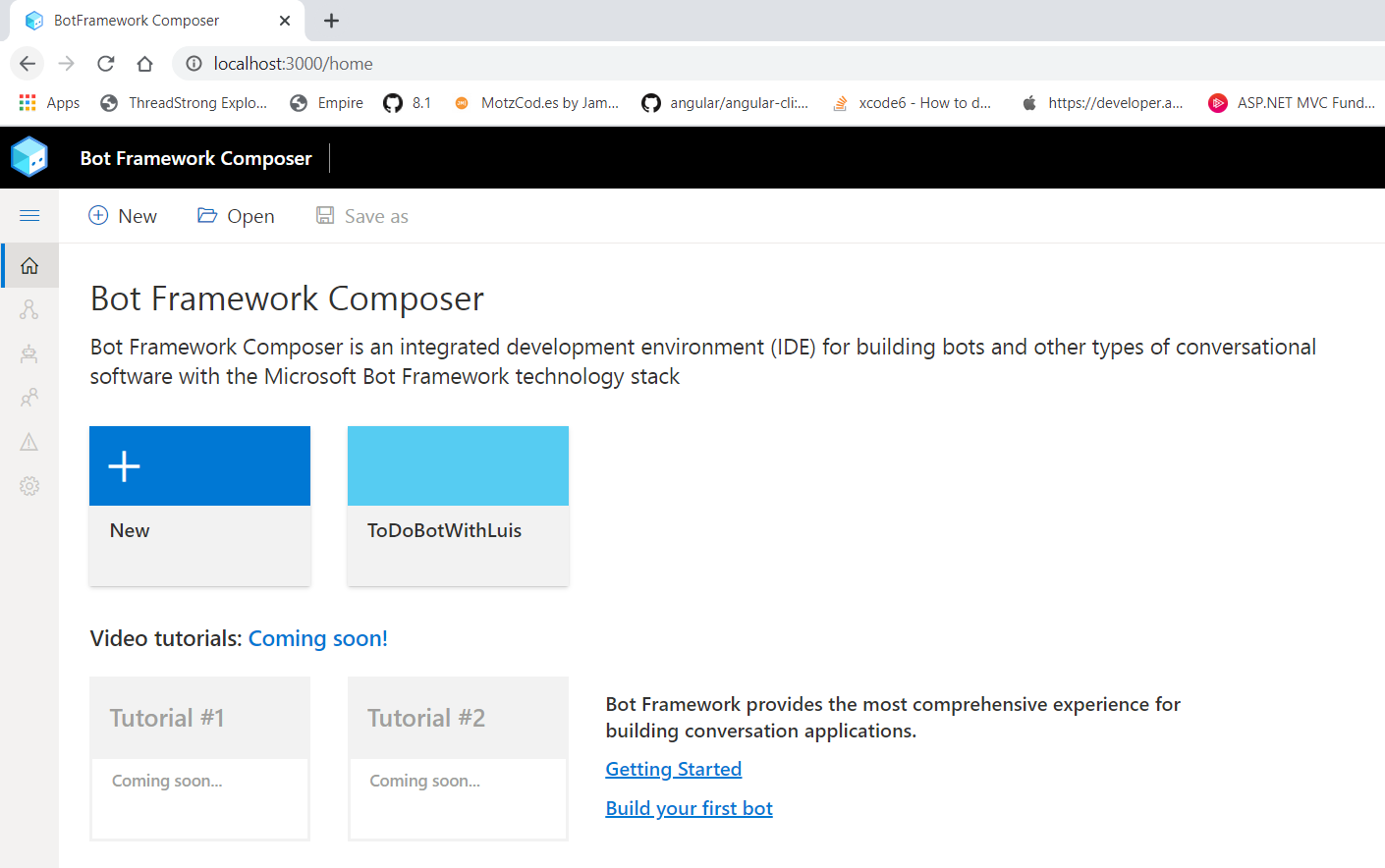Click the Bot Framework Composer logo icon
Viewport: 1385px width, 868px height.
coord(29,157)
